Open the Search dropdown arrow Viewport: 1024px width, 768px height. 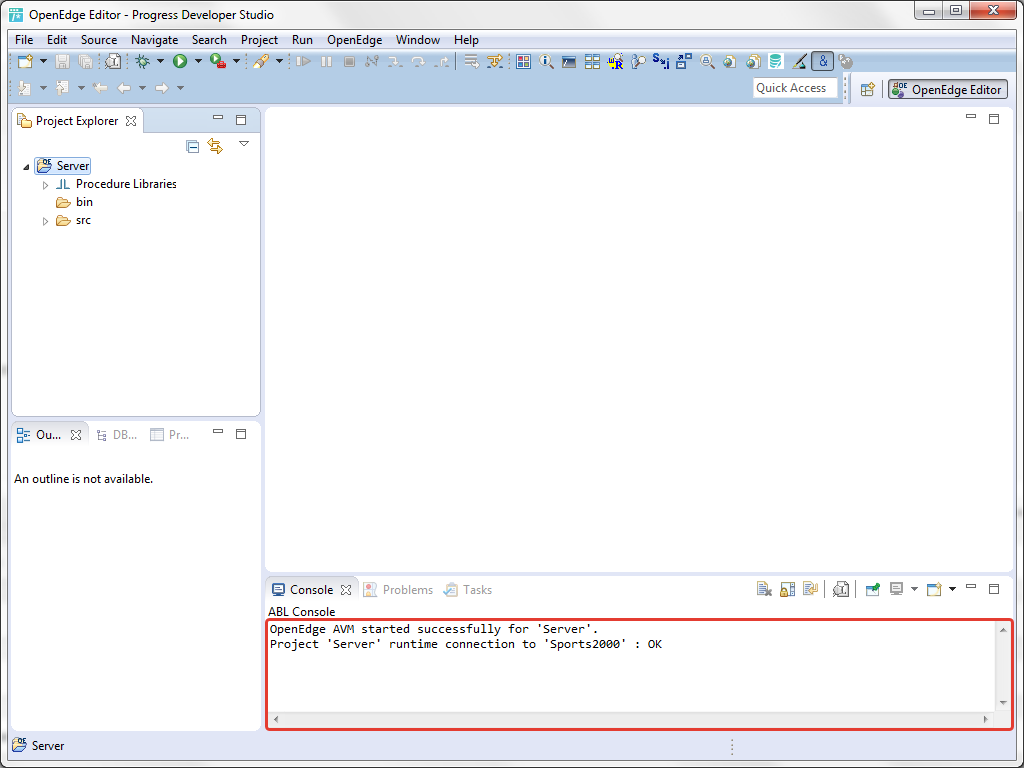pyautogui.click(x=279, y=61)
